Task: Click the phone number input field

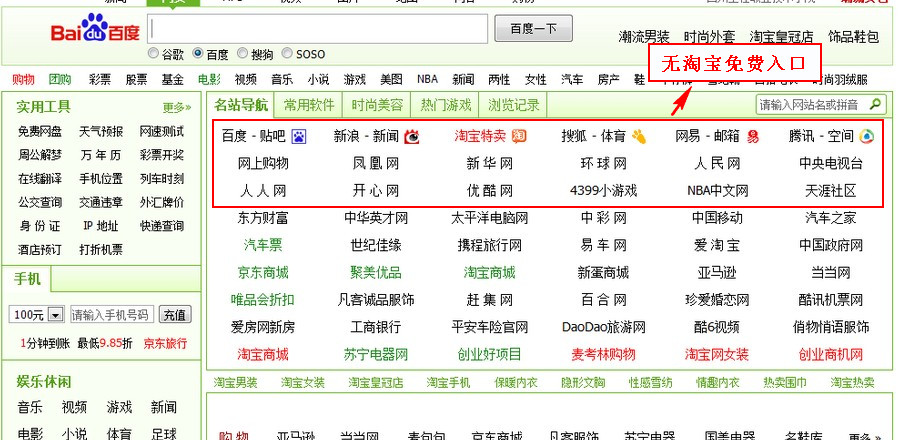Action: [x=112, y=315]
